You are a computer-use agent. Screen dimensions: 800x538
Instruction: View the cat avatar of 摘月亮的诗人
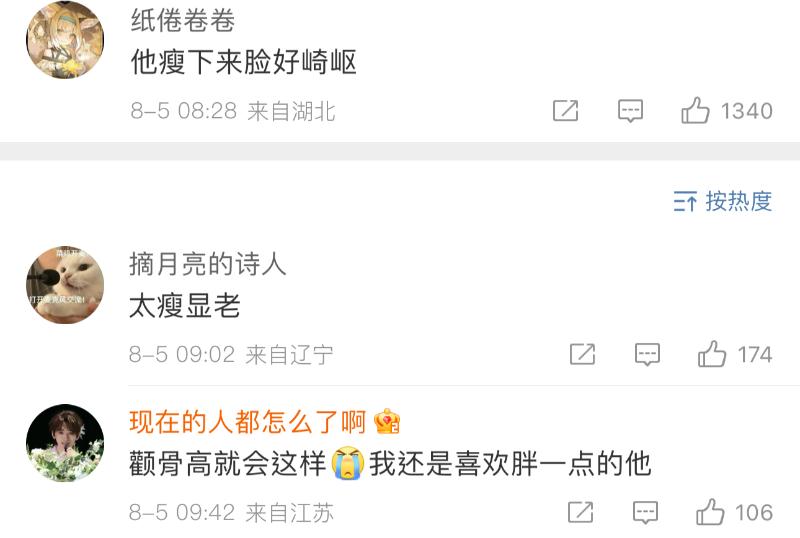coord(65,284)
